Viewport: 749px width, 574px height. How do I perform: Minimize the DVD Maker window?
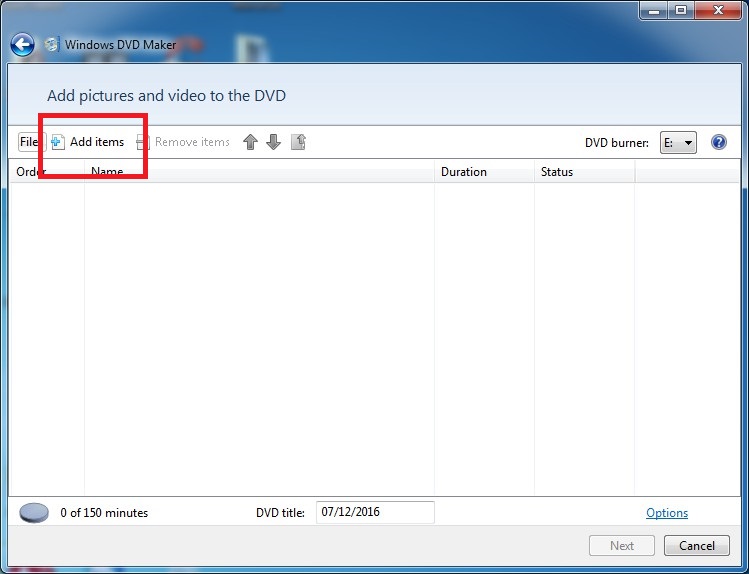click(x=654, y=10)
